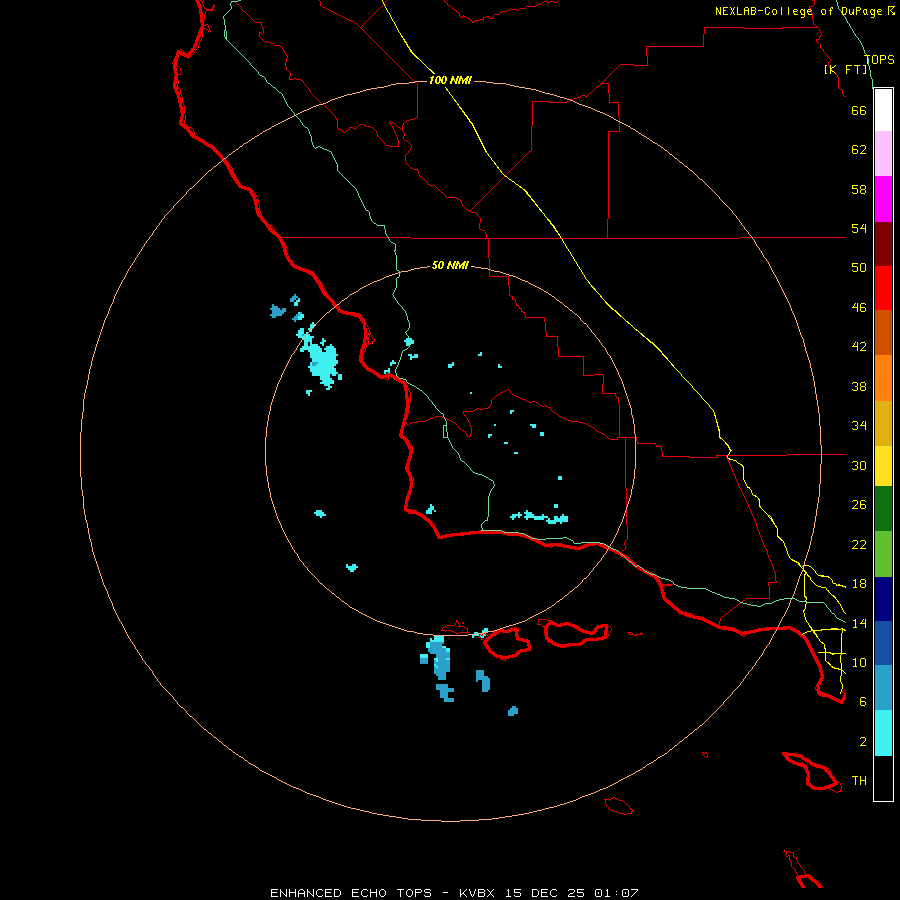Select the navy blue legend swatch
The height and width of the screenshot is (900, 900).
[x=883, y=599]
